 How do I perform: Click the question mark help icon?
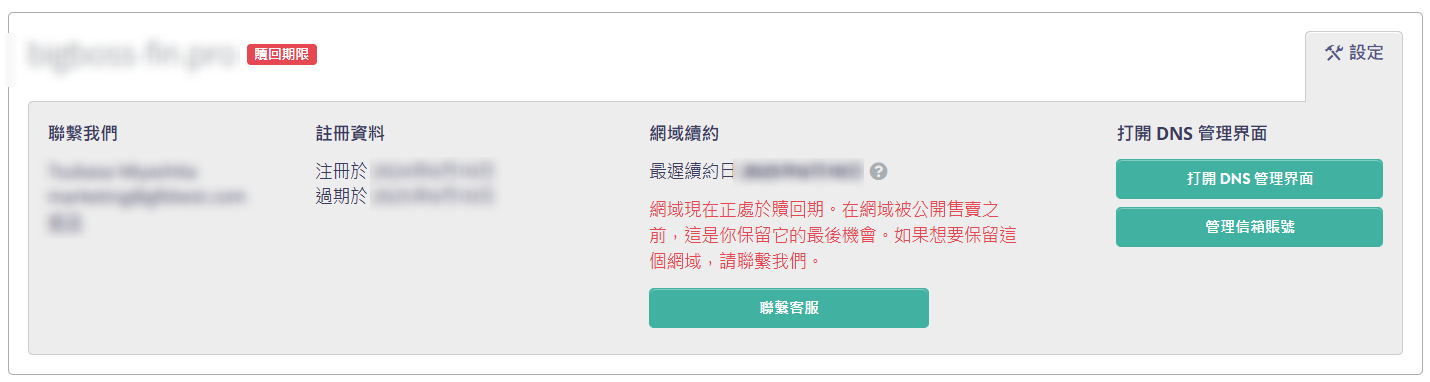coord(878,171)
